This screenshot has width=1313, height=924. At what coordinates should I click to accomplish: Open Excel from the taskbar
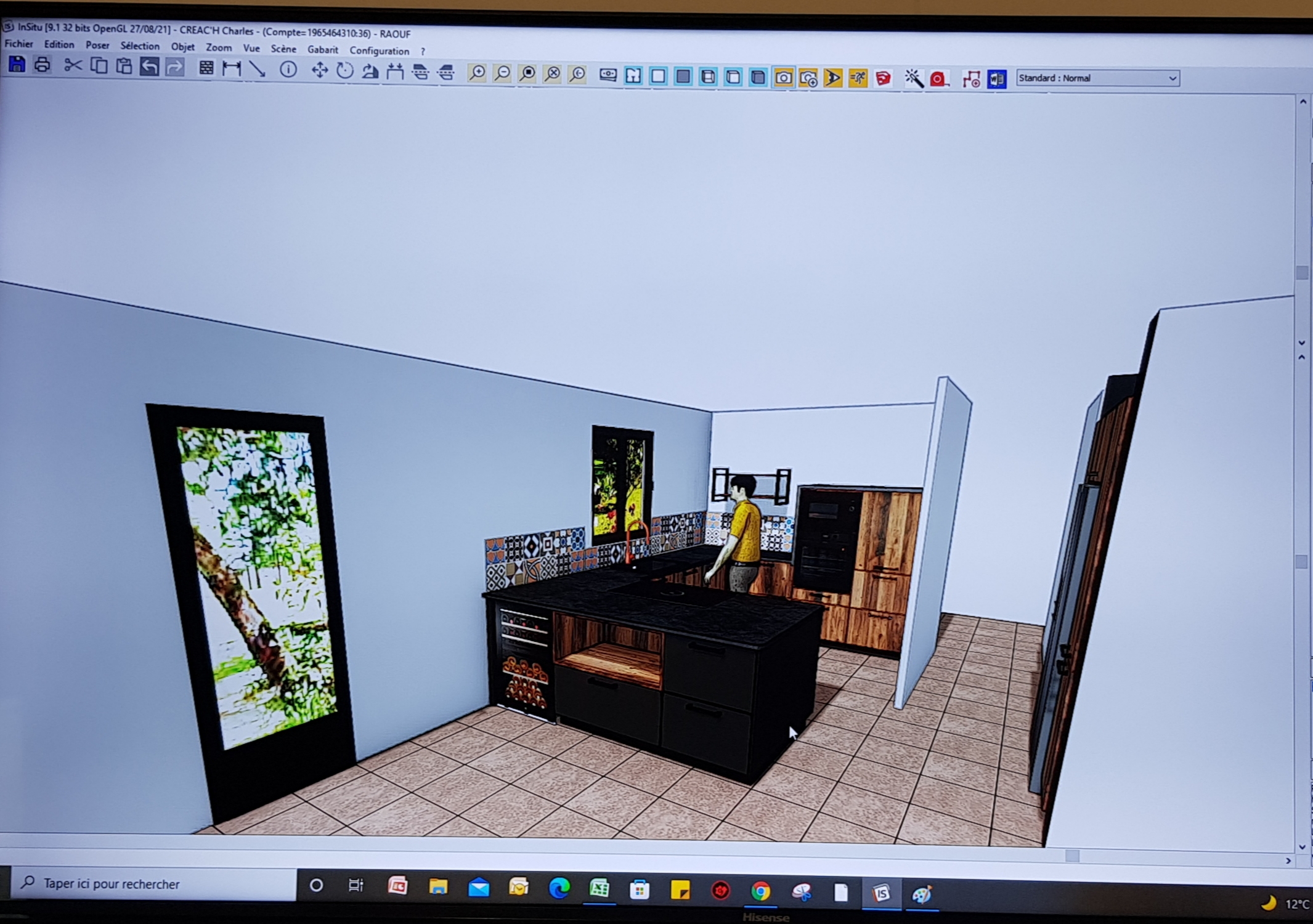[x=599, y=889]
